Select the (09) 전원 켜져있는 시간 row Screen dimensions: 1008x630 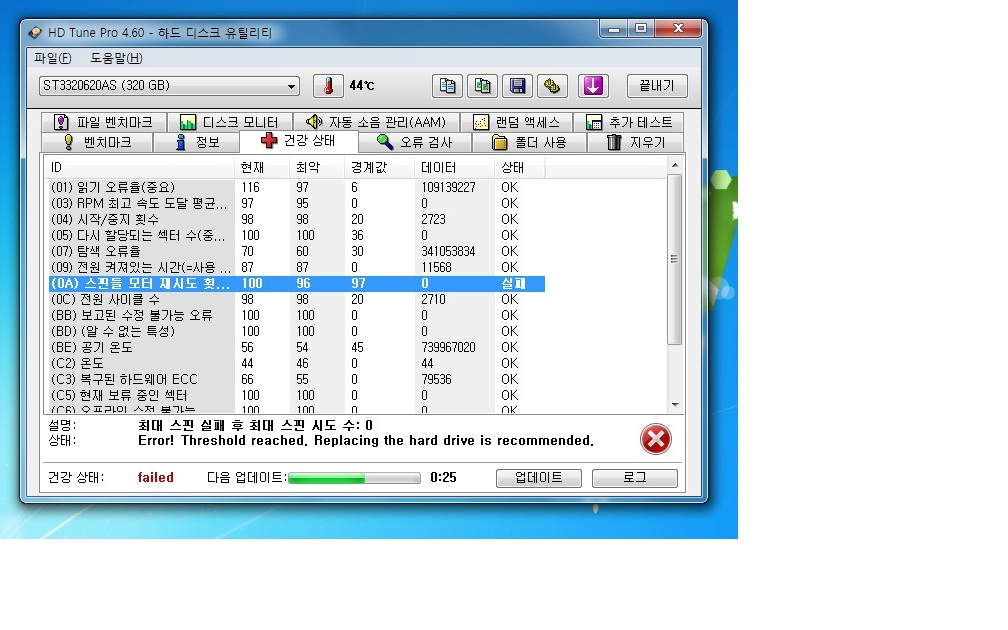pyautogui.click(x=296, y=267)
